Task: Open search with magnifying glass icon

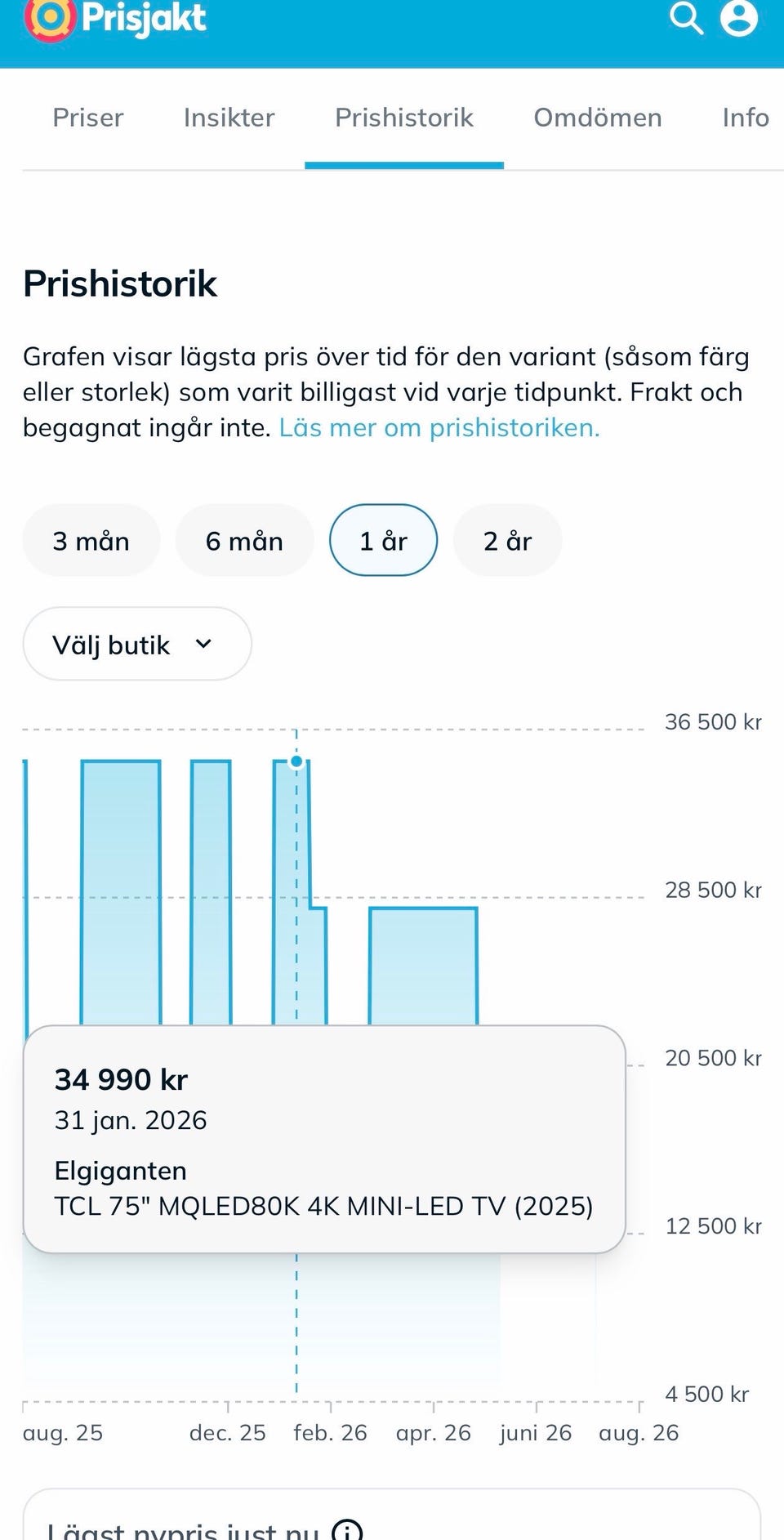Action: coord(686,18)
